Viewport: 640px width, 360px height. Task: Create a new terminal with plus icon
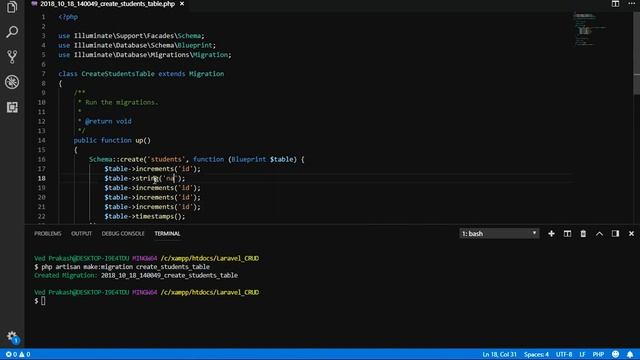pos(551,233)
